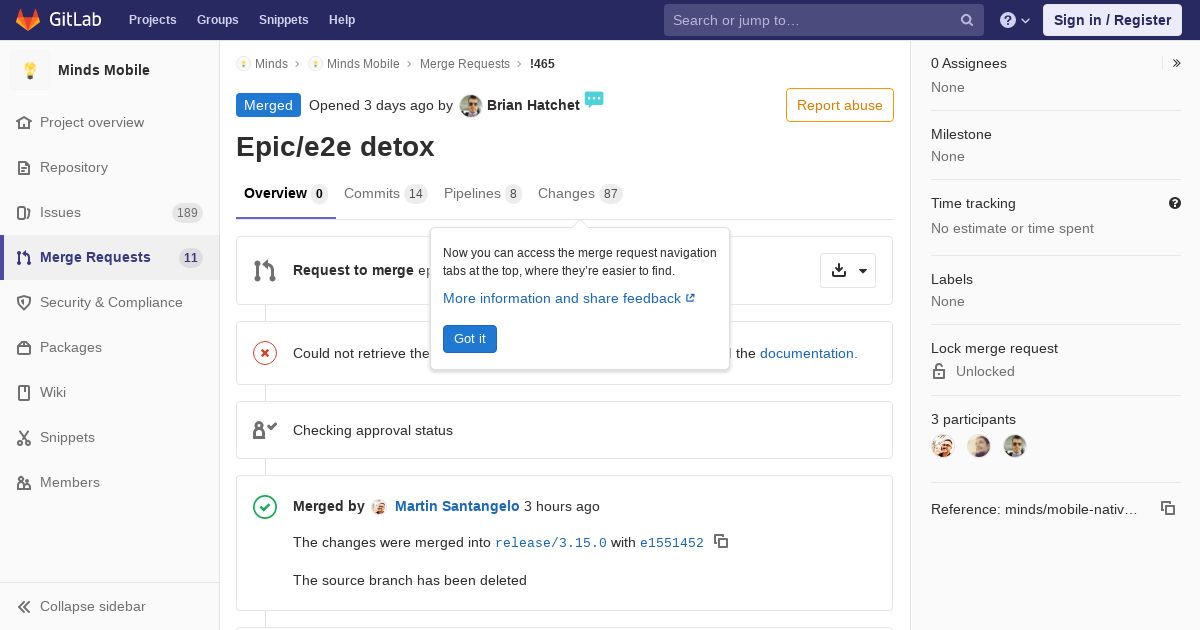The image size is (1200, 630).
Task: Dismiss the popover with Got it
Action: 470,339
